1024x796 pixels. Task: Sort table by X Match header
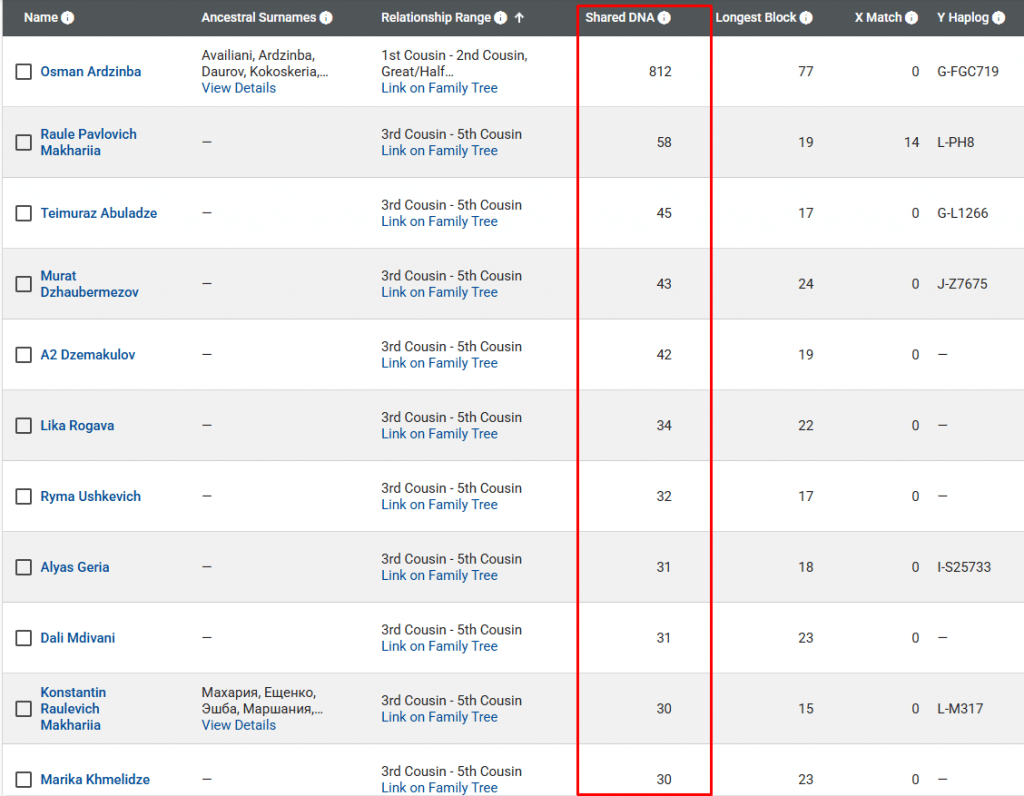click(877, 18)
